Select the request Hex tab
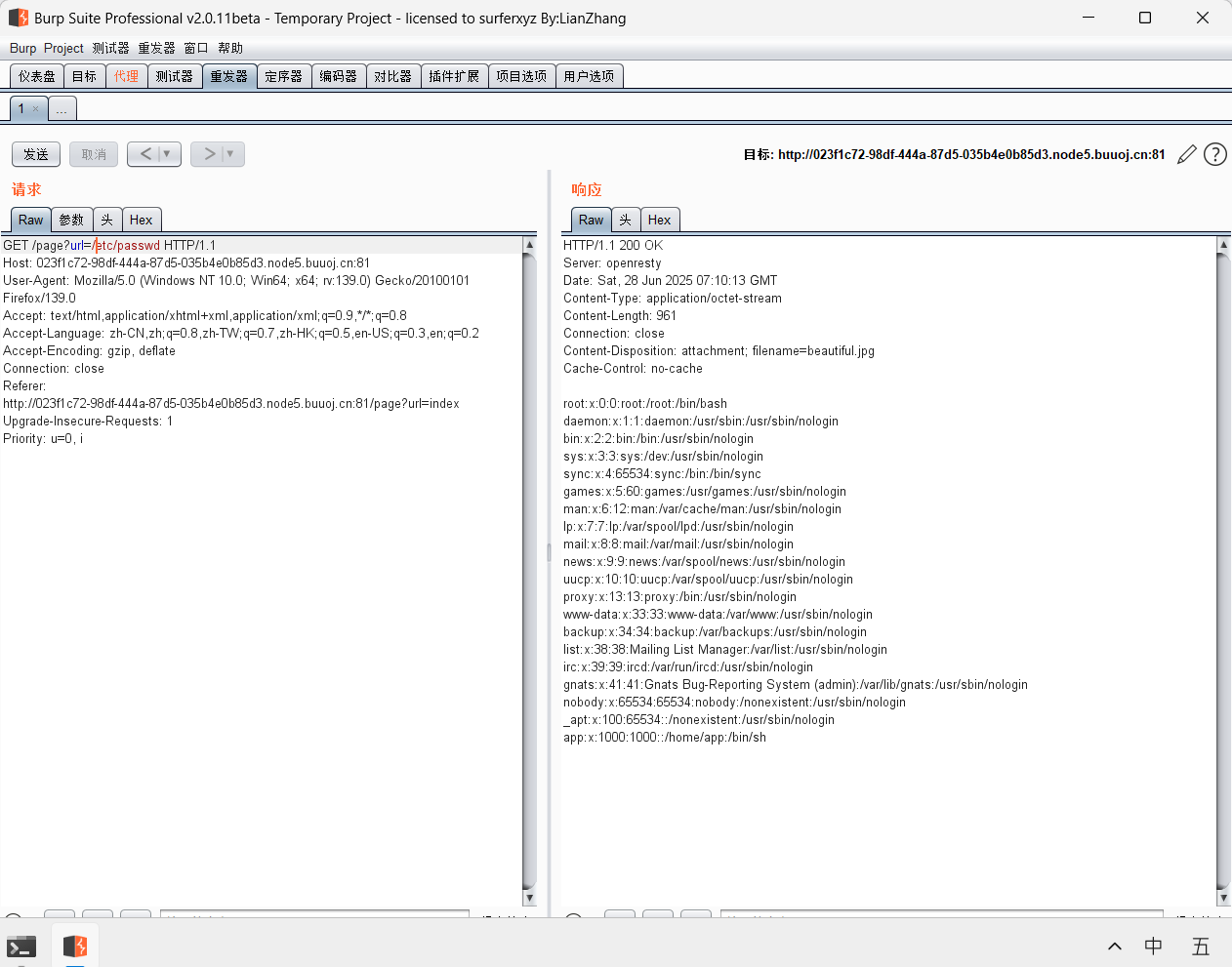This screenshot has width=1232, height=967. tap(141, 221)
